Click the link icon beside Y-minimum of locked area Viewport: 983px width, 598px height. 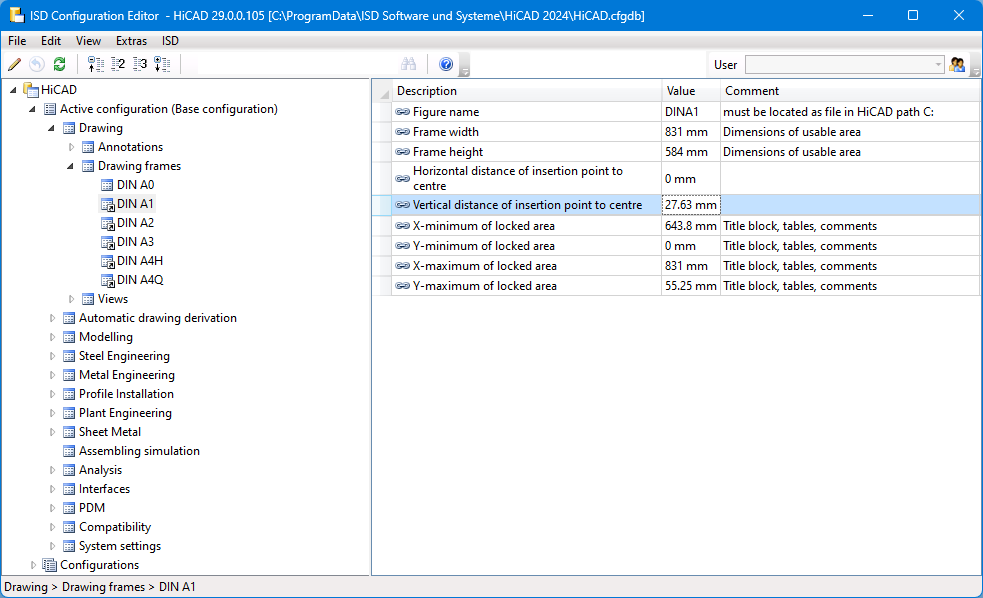point(402,246)
